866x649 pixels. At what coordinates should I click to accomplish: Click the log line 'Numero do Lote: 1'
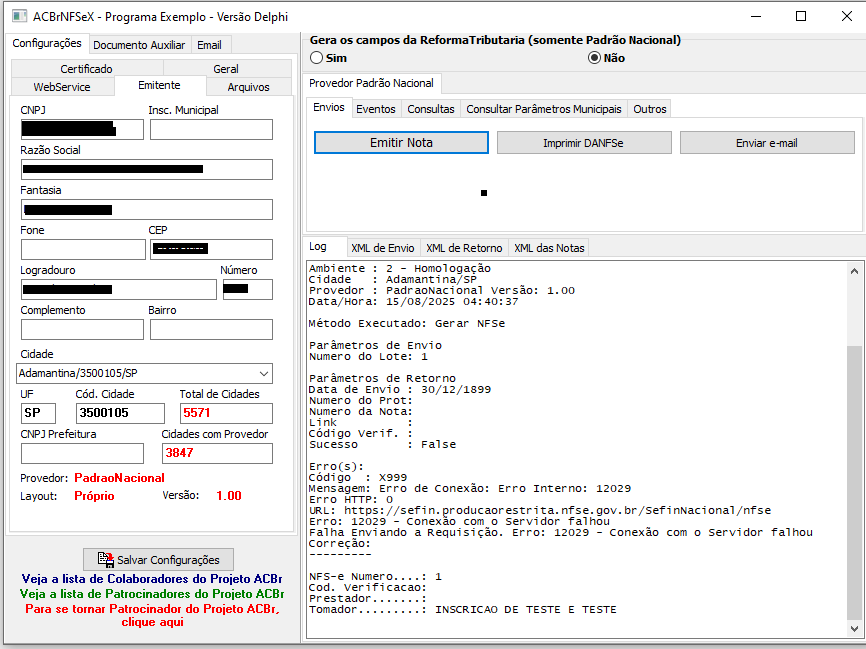pos(368,357)
